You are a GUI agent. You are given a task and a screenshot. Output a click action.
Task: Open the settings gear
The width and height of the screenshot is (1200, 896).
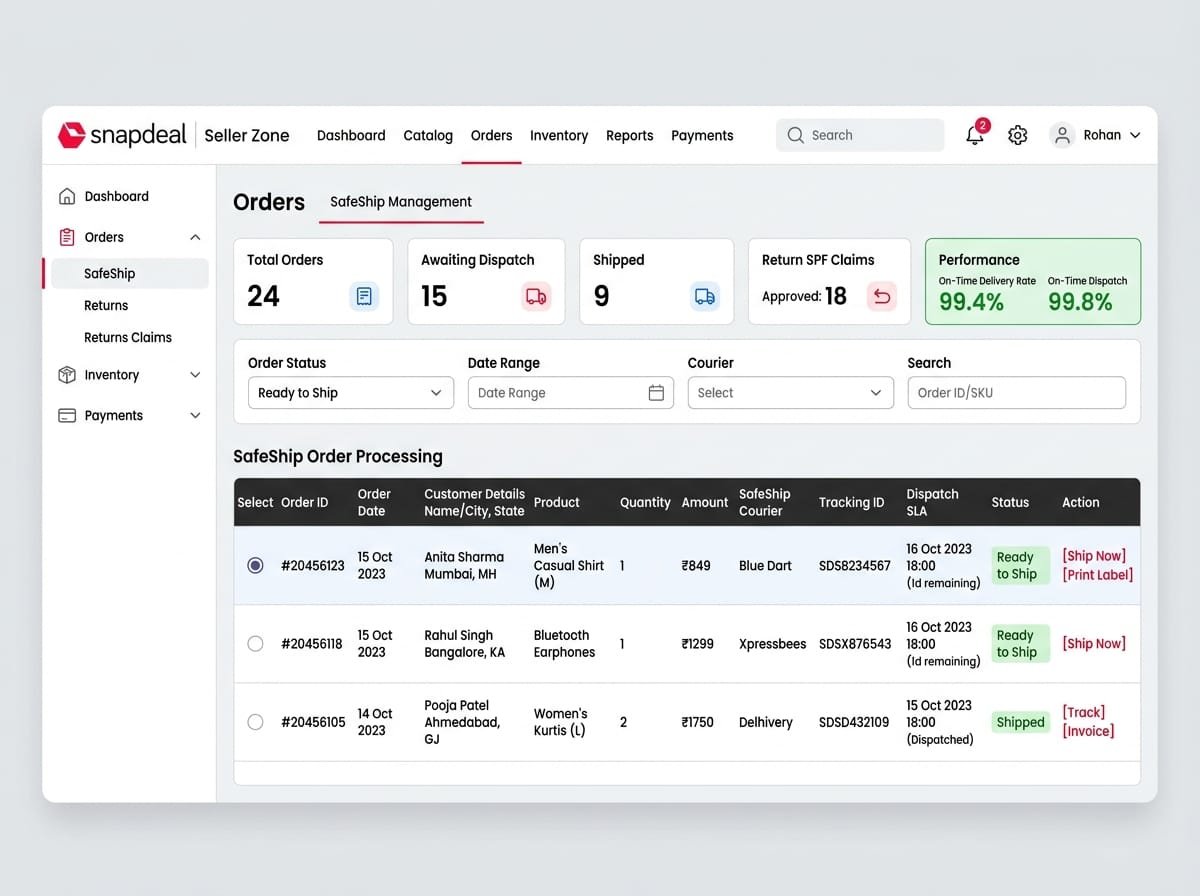point(1018,135)
